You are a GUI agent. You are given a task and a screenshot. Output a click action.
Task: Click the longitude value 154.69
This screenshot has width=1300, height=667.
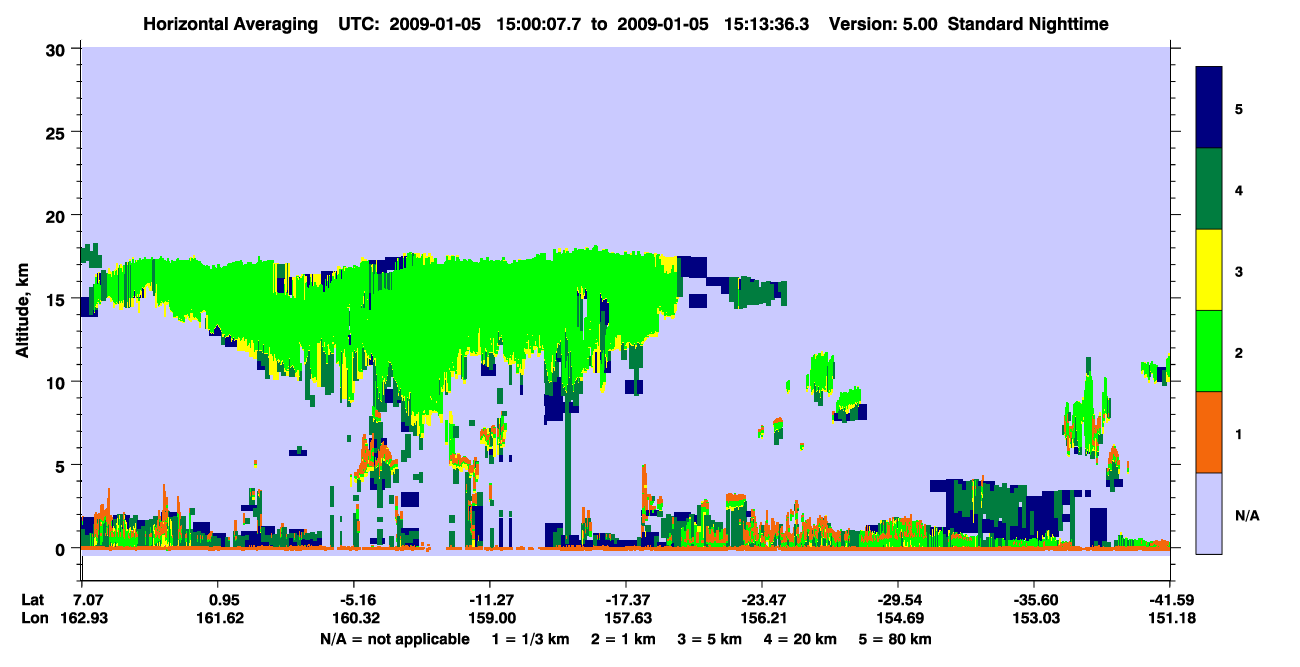tap(898, 618)
